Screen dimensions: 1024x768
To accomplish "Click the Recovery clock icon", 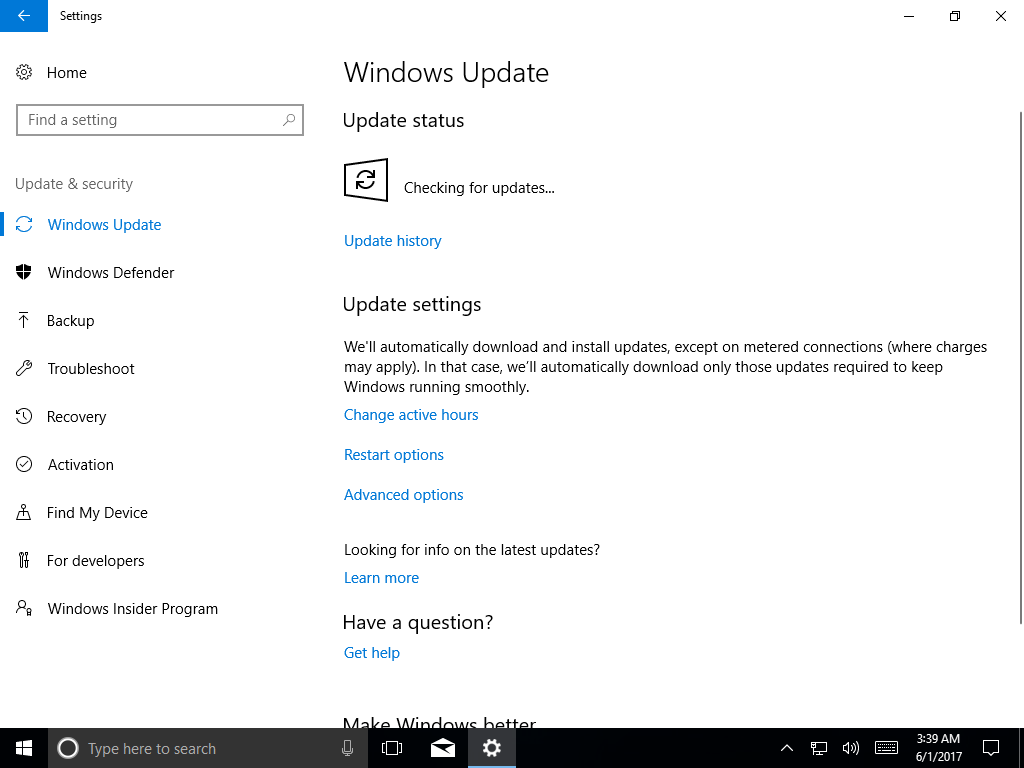I will point(24,417).
